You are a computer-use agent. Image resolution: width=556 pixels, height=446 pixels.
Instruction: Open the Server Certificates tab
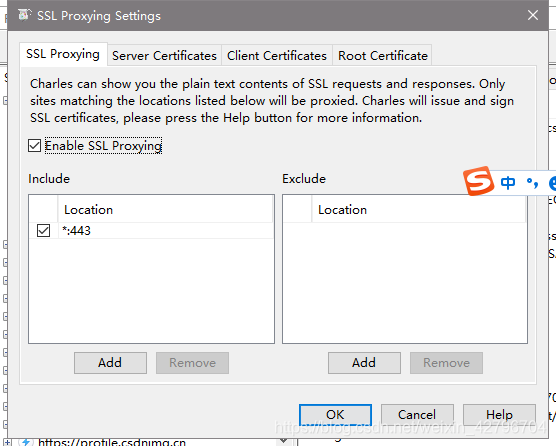click(x=164, y=56)
